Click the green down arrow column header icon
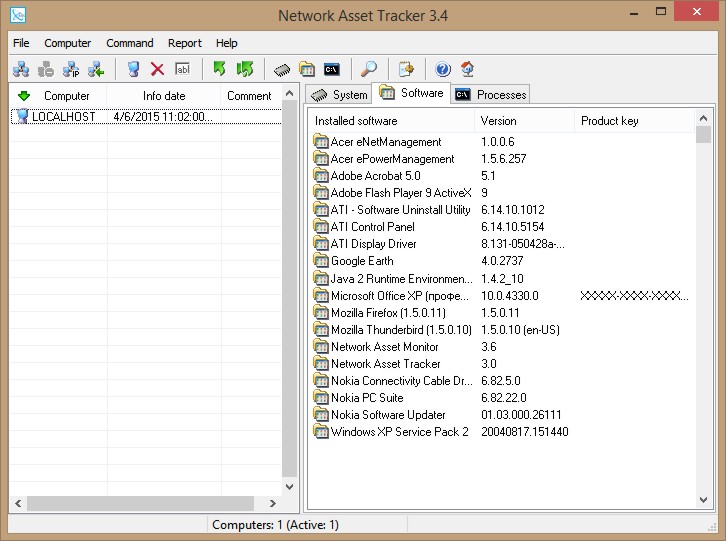726x541 pixels. click(x=24, y=96)
